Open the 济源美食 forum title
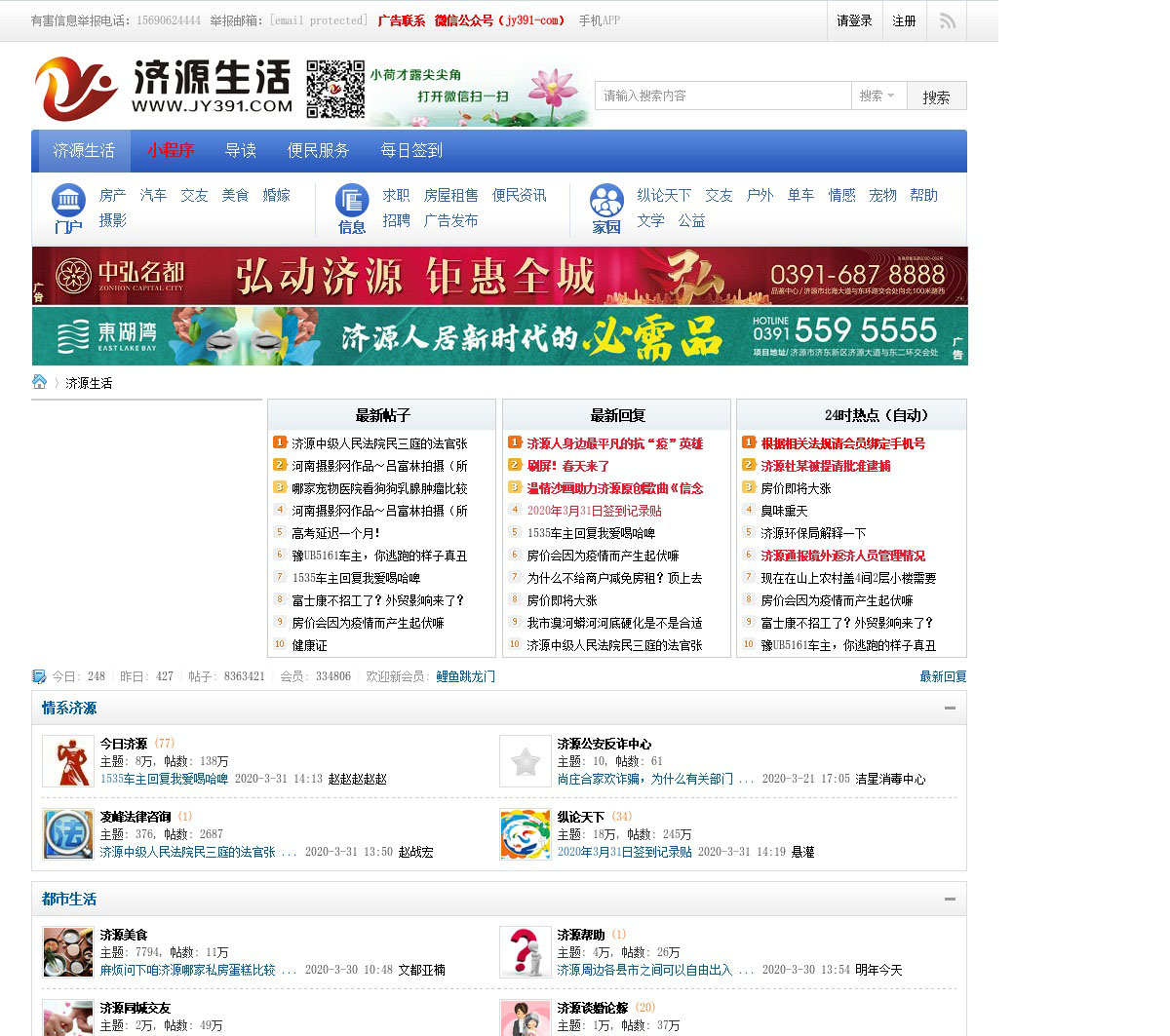 124,935
